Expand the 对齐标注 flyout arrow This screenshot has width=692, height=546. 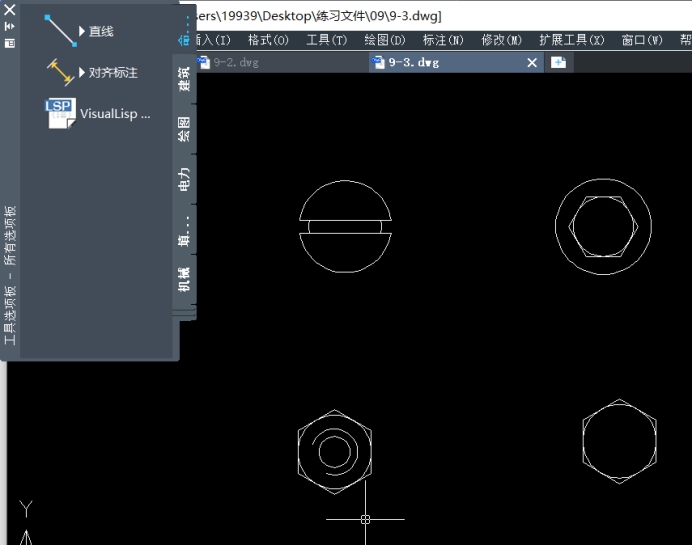pos(82,73)
